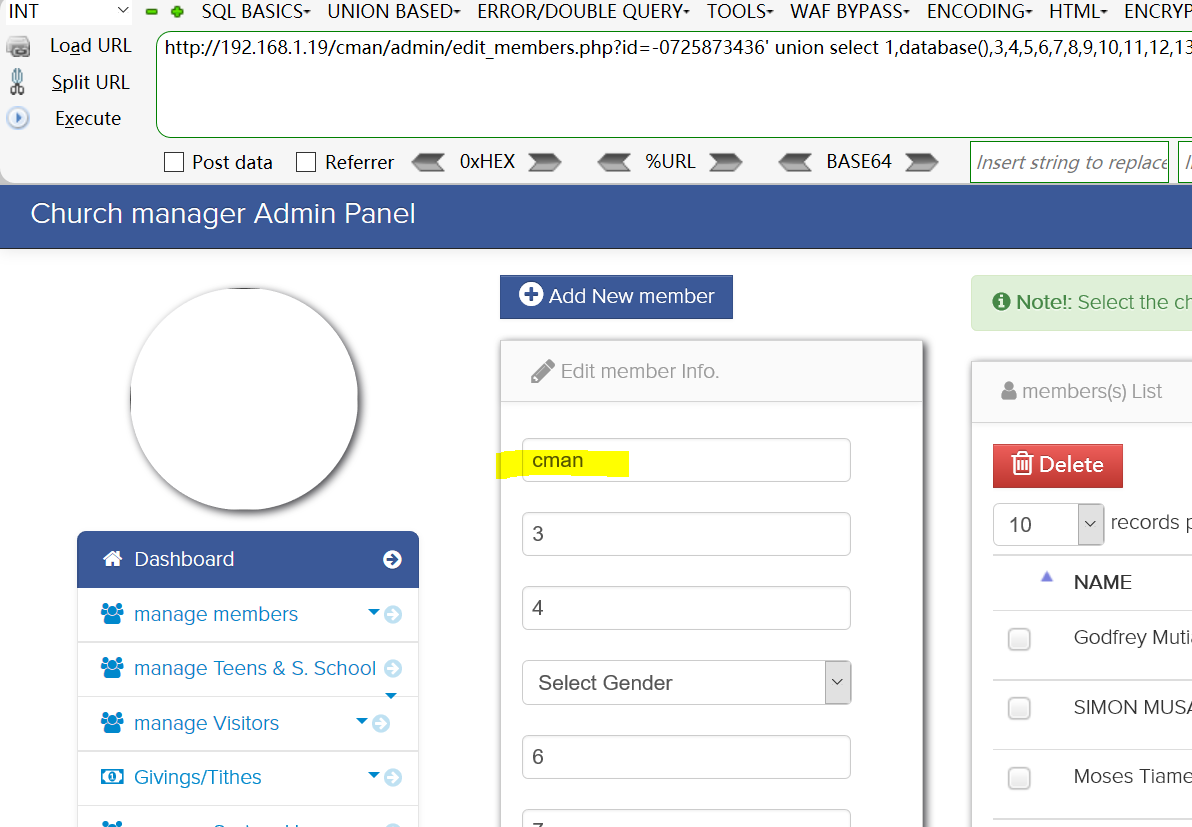Click the Dashboard home icon
The image size is (1192, 827).
click(113, 559)
